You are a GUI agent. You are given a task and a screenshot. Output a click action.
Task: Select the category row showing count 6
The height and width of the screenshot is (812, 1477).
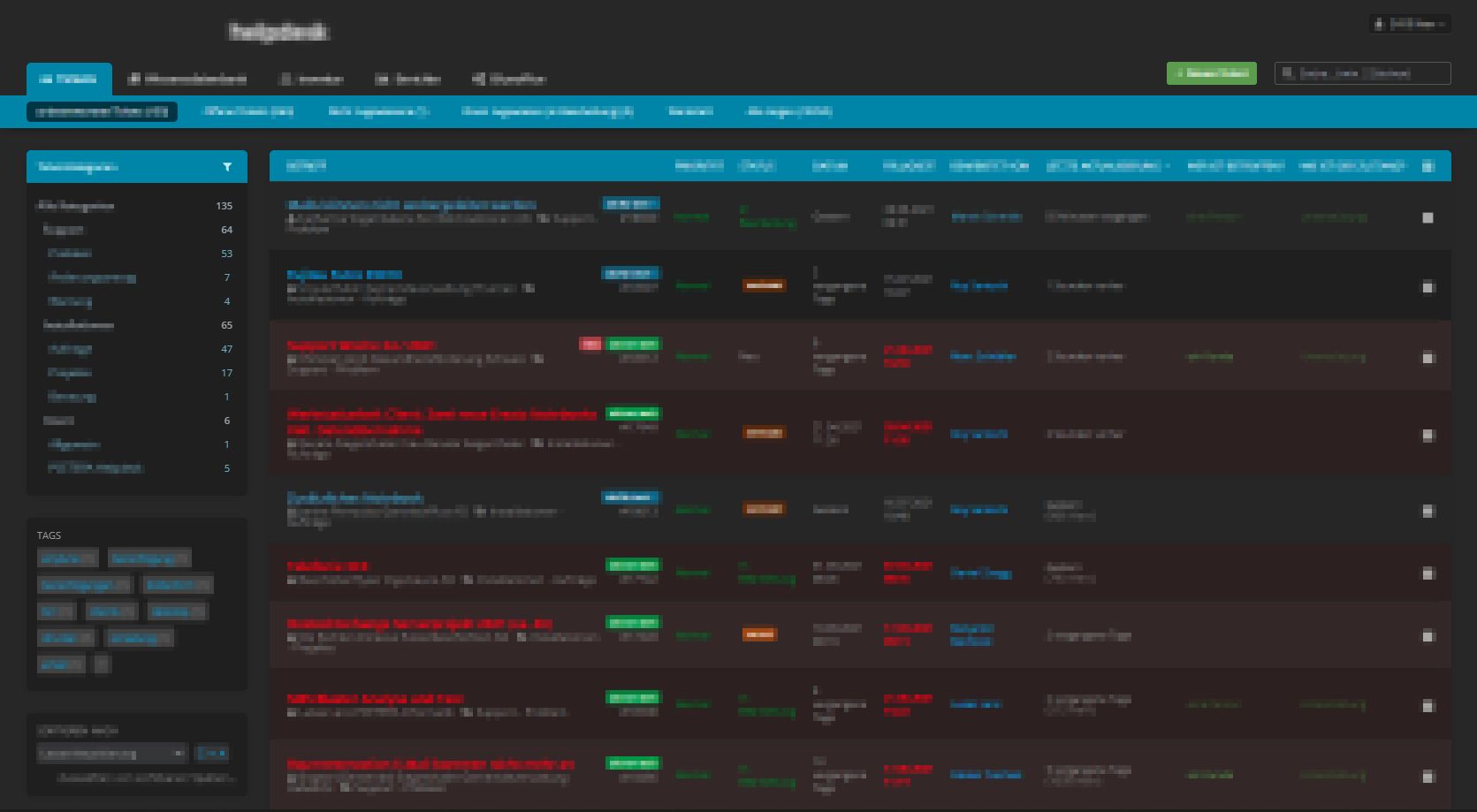click(136, 421)
